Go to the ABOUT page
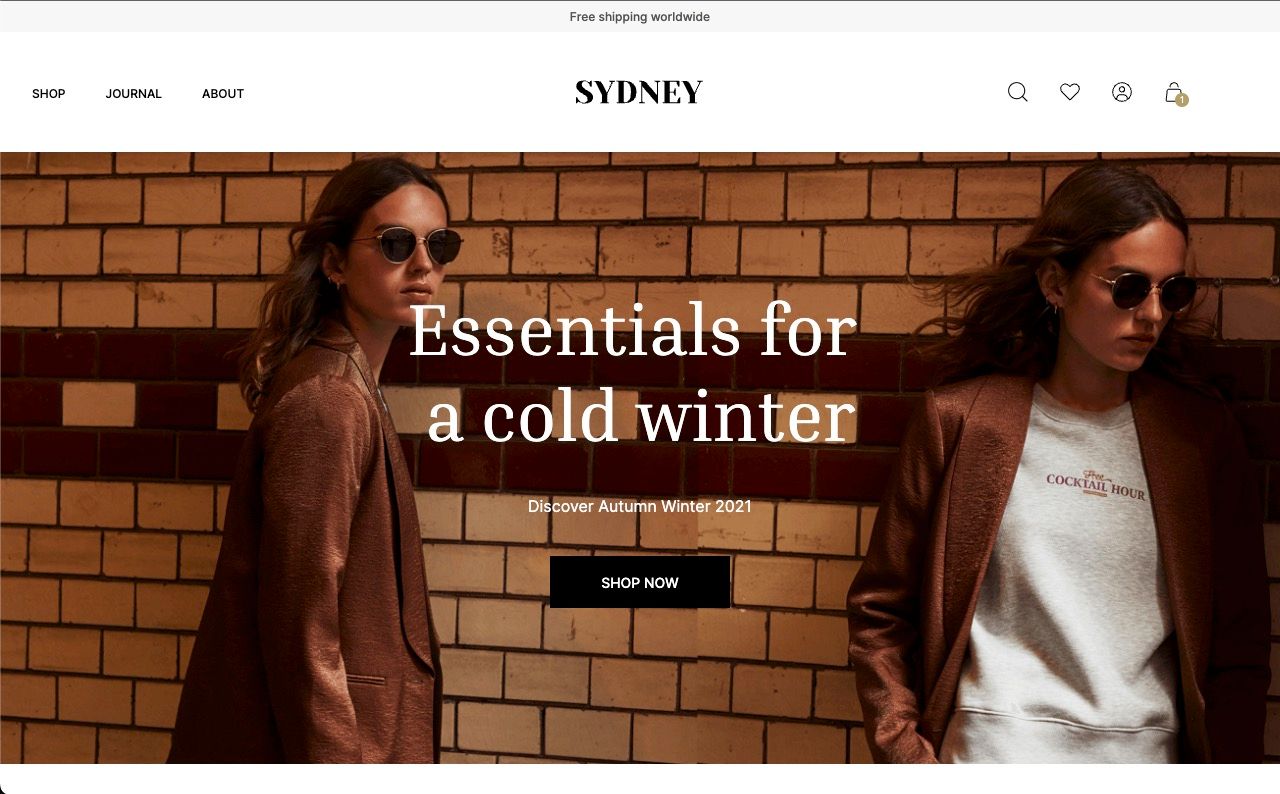The height and width of the screenshot is (794, 1280). point(223,93)
